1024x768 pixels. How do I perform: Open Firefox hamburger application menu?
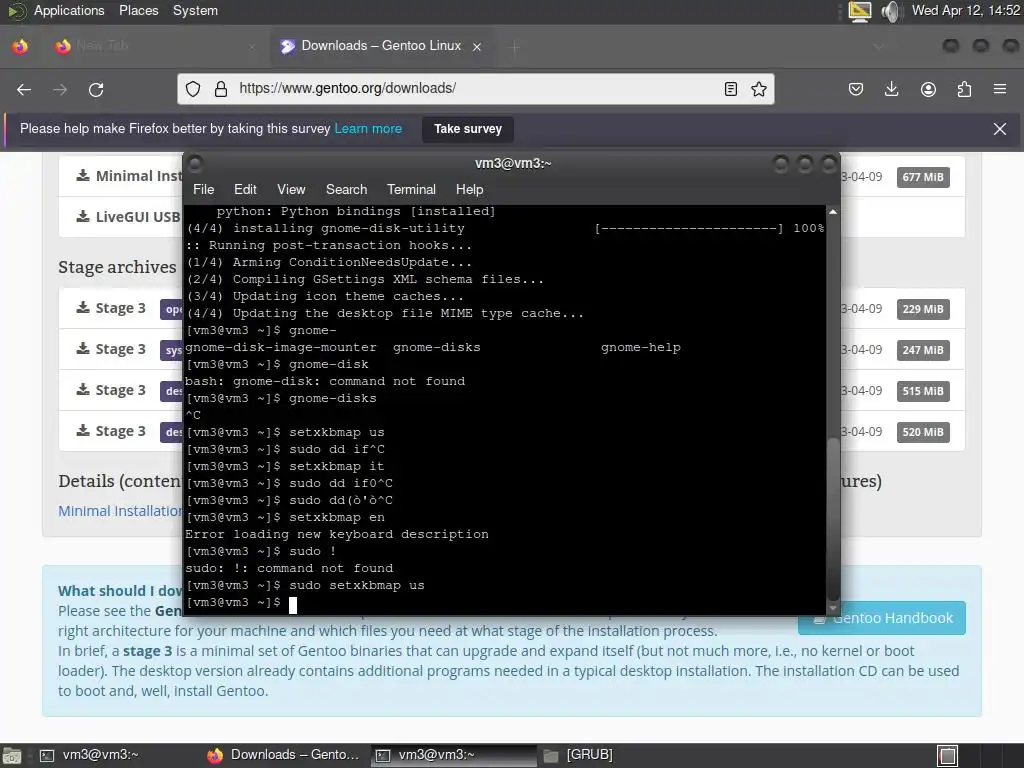1000,89
